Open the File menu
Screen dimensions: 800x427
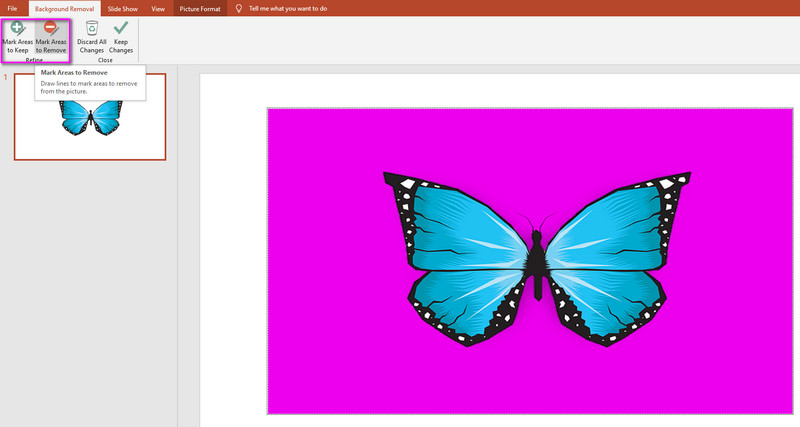click(x=12, y=8)
